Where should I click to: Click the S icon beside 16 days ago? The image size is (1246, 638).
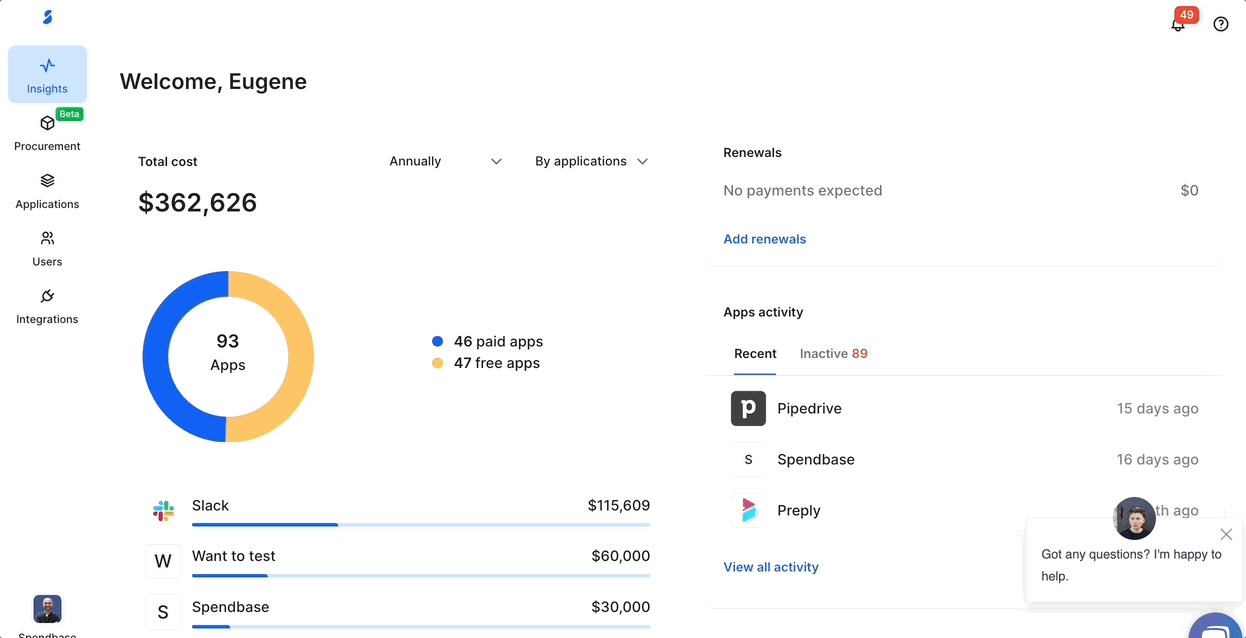748,460
